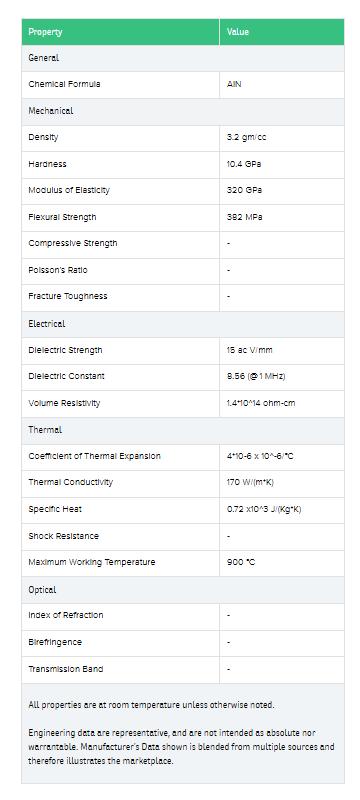
Task: Select the Flexural Strength row label
Action: click(62, 217)
